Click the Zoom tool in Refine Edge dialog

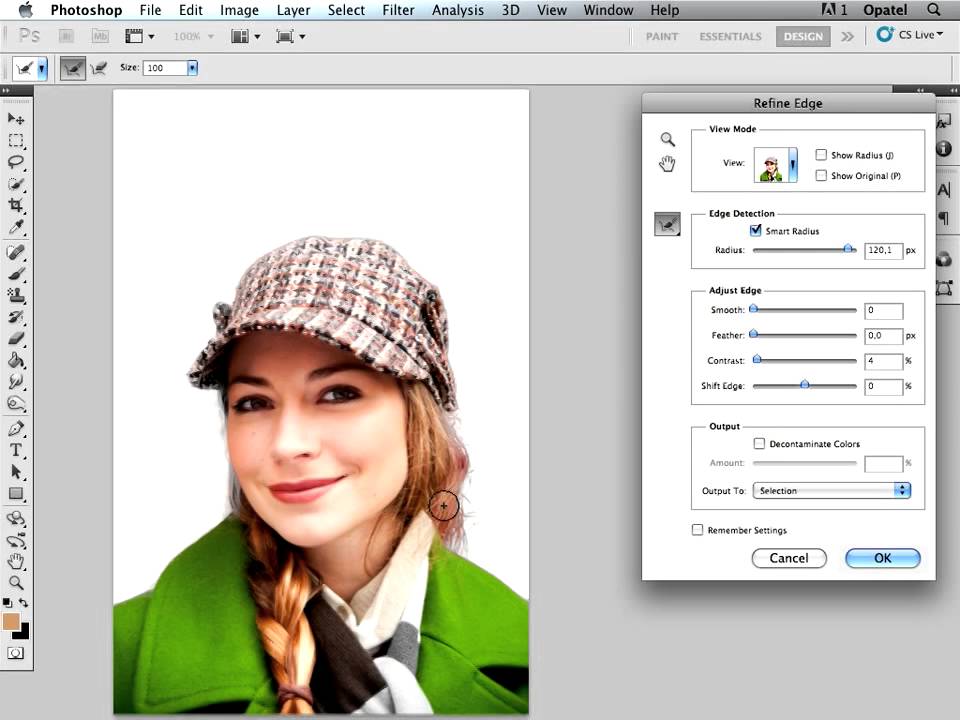(667, 140)
